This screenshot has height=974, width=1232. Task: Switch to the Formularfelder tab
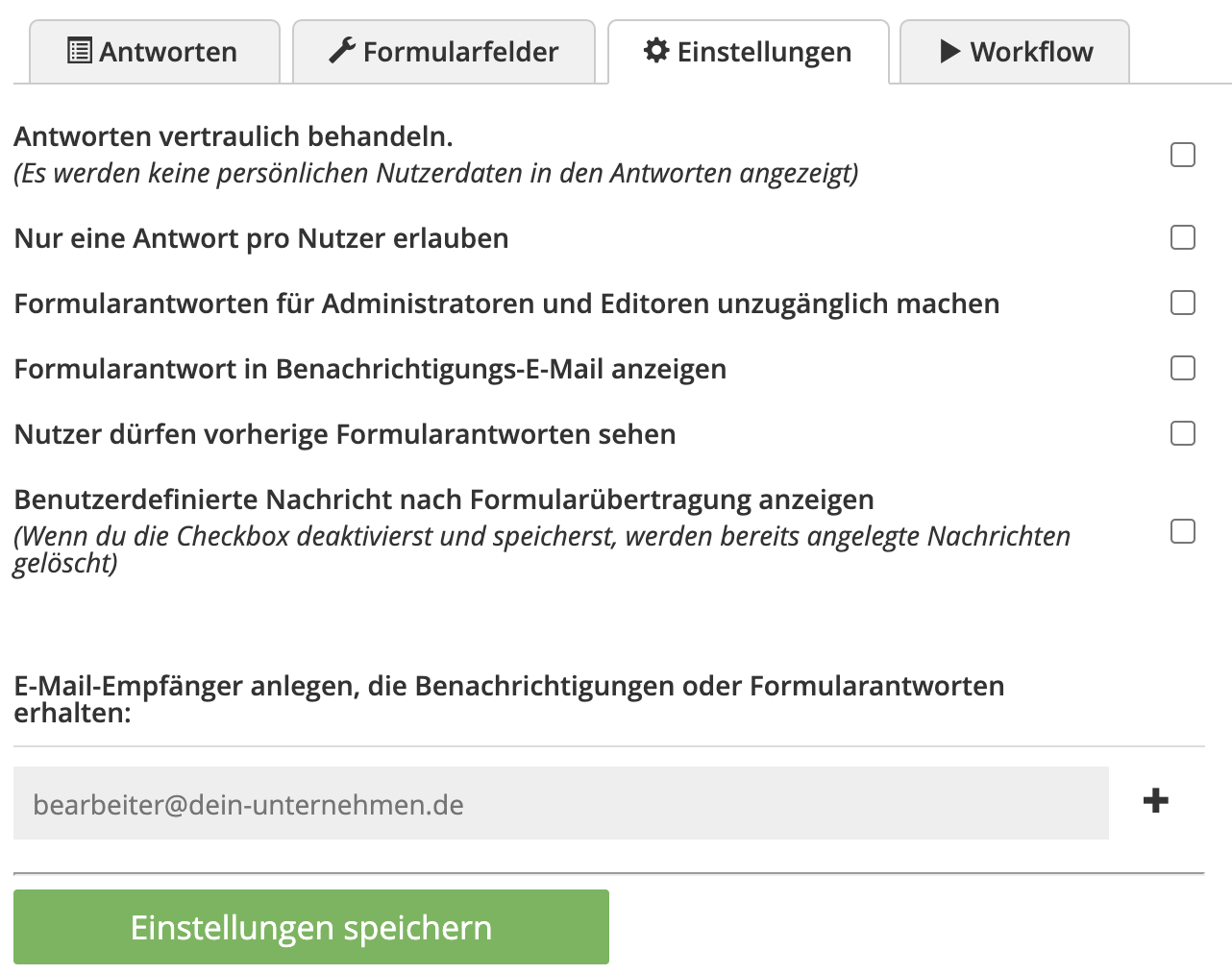click(444, 52)
